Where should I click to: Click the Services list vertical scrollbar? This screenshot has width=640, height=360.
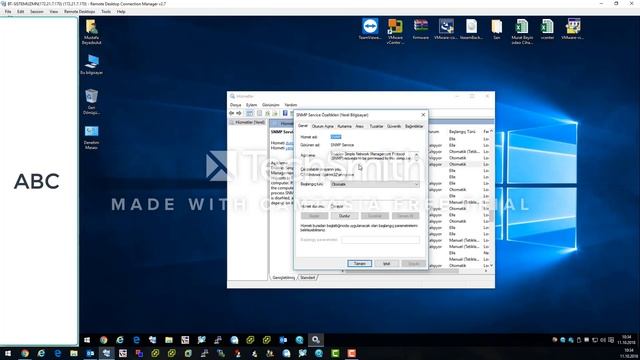coord(491,198)
